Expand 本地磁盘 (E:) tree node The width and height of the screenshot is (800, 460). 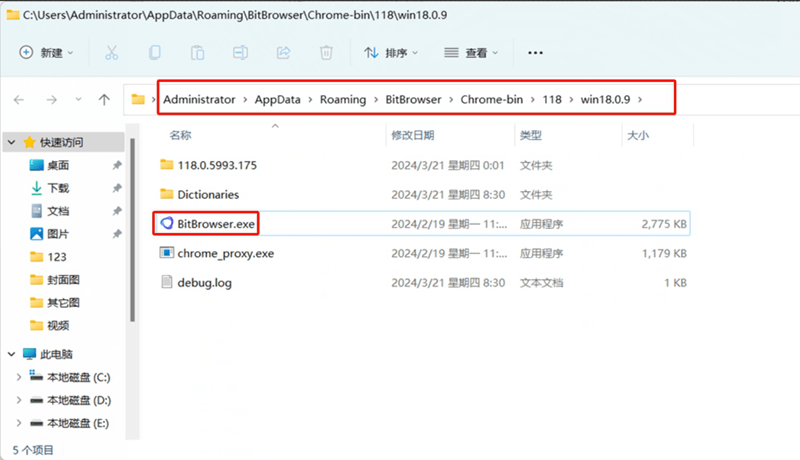(x=19, y=423)
